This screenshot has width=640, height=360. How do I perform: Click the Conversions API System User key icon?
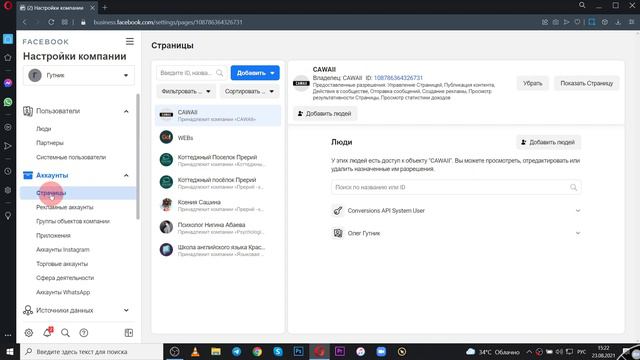coord(338,211)
